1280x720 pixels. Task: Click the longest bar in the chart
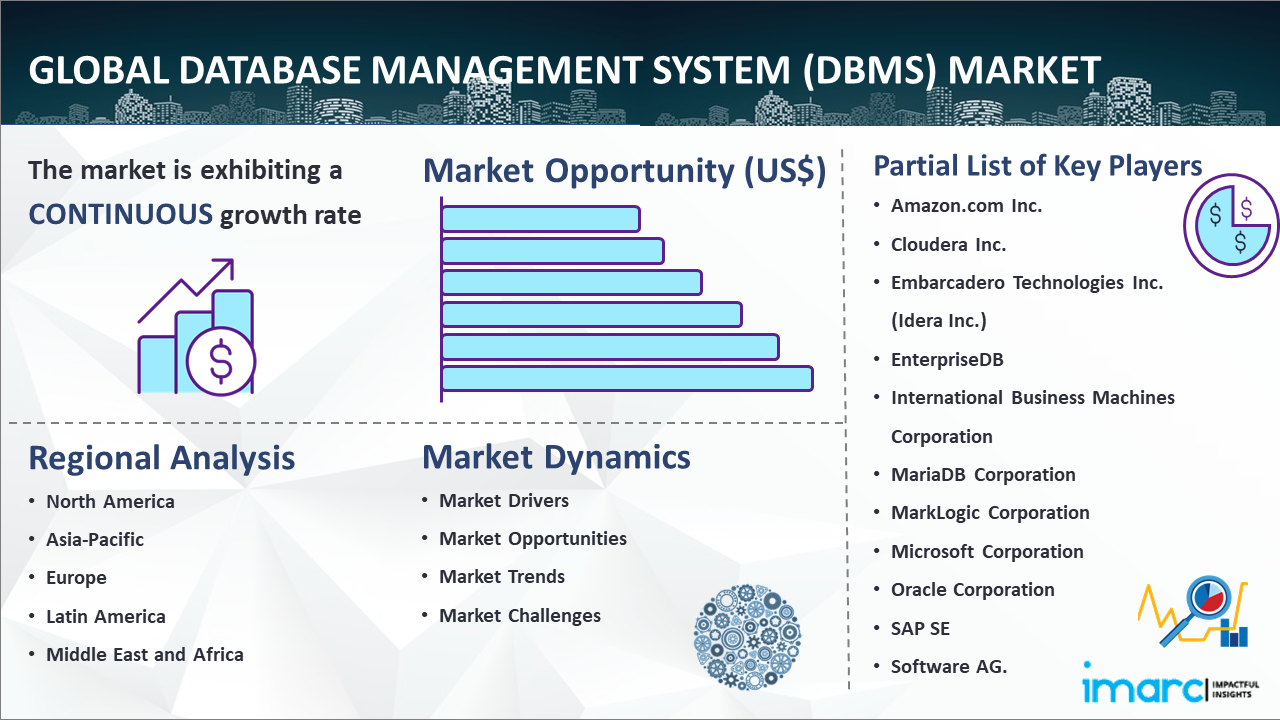[627, 378]
